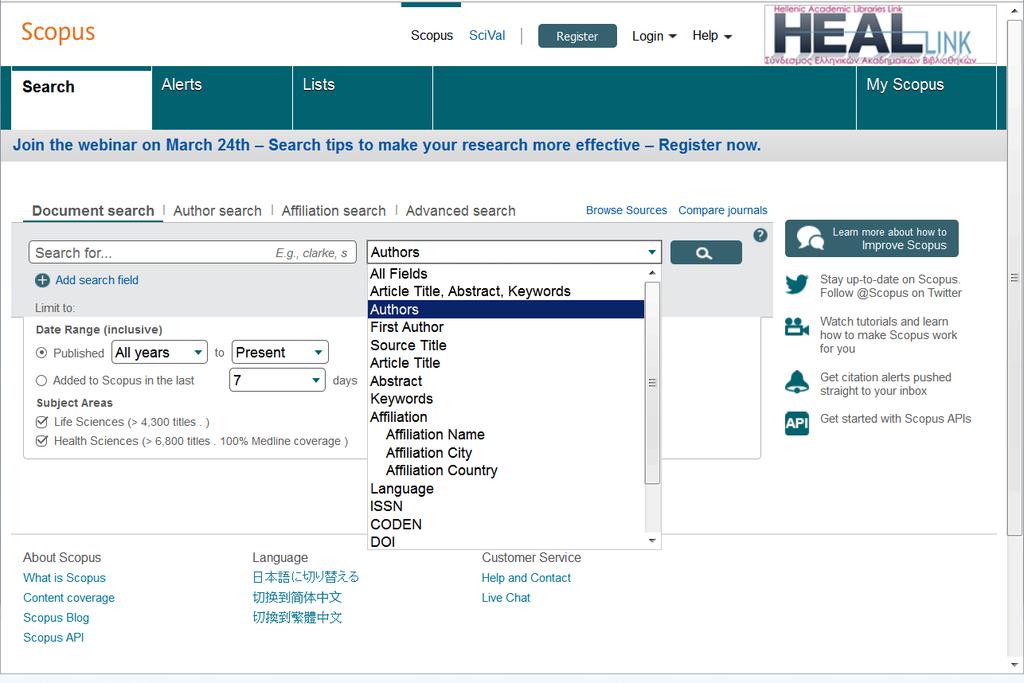Toggle the Life Sciences checkbox

click(42, 422)
